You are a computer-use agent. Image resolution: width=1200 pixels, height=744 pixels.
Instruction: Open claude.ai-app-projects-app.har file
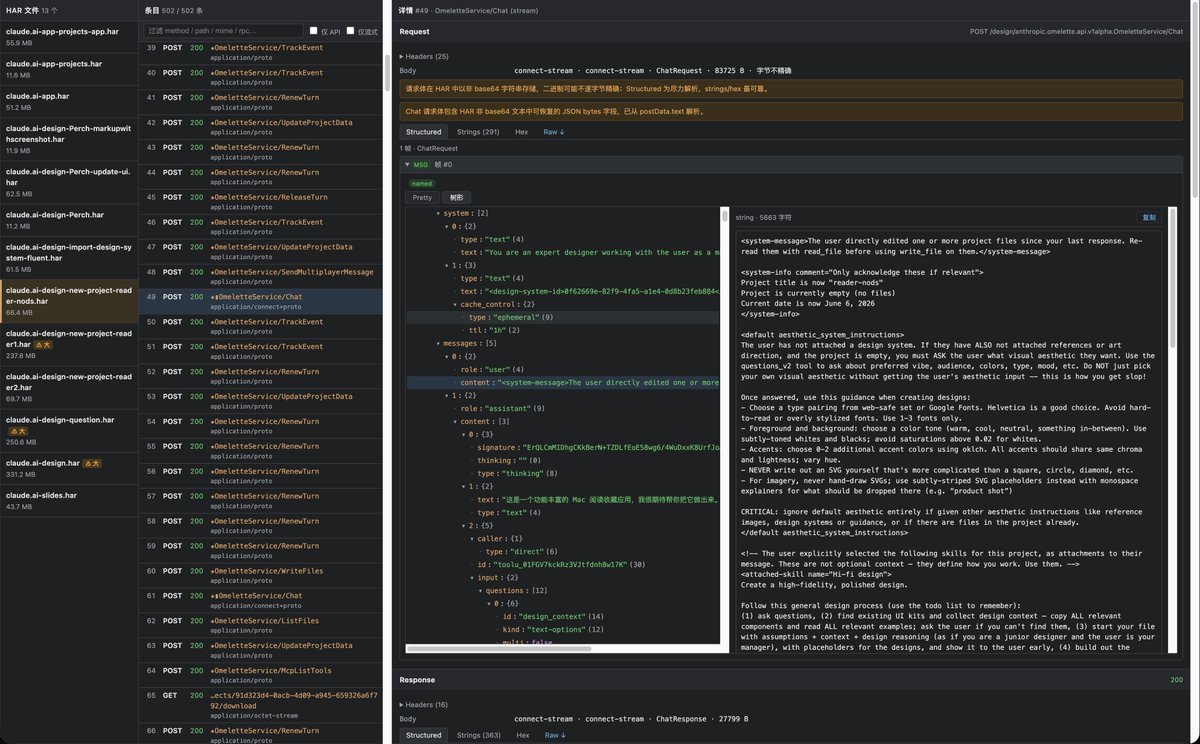point(67,36)
